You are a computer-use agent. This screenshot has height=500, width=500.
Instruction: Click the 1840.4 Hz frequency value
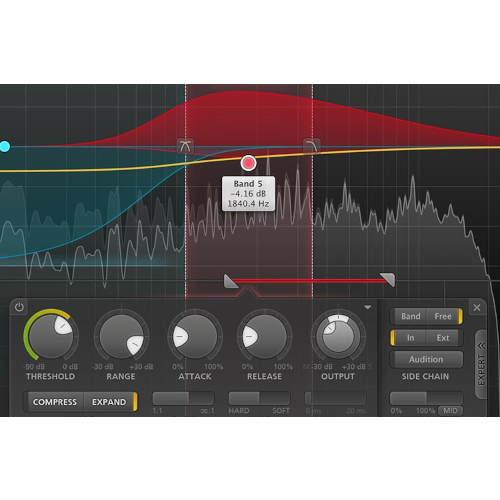point(248,204)
